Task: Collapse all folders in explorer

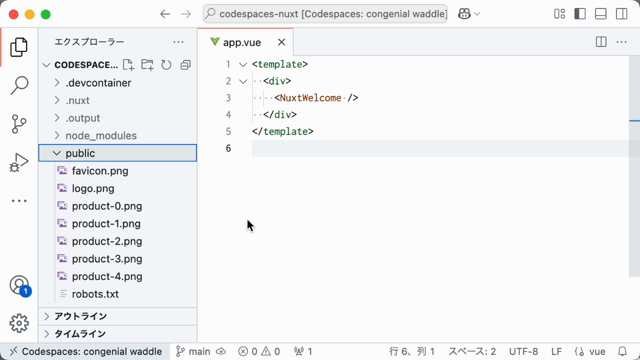Action: (185, 65)
